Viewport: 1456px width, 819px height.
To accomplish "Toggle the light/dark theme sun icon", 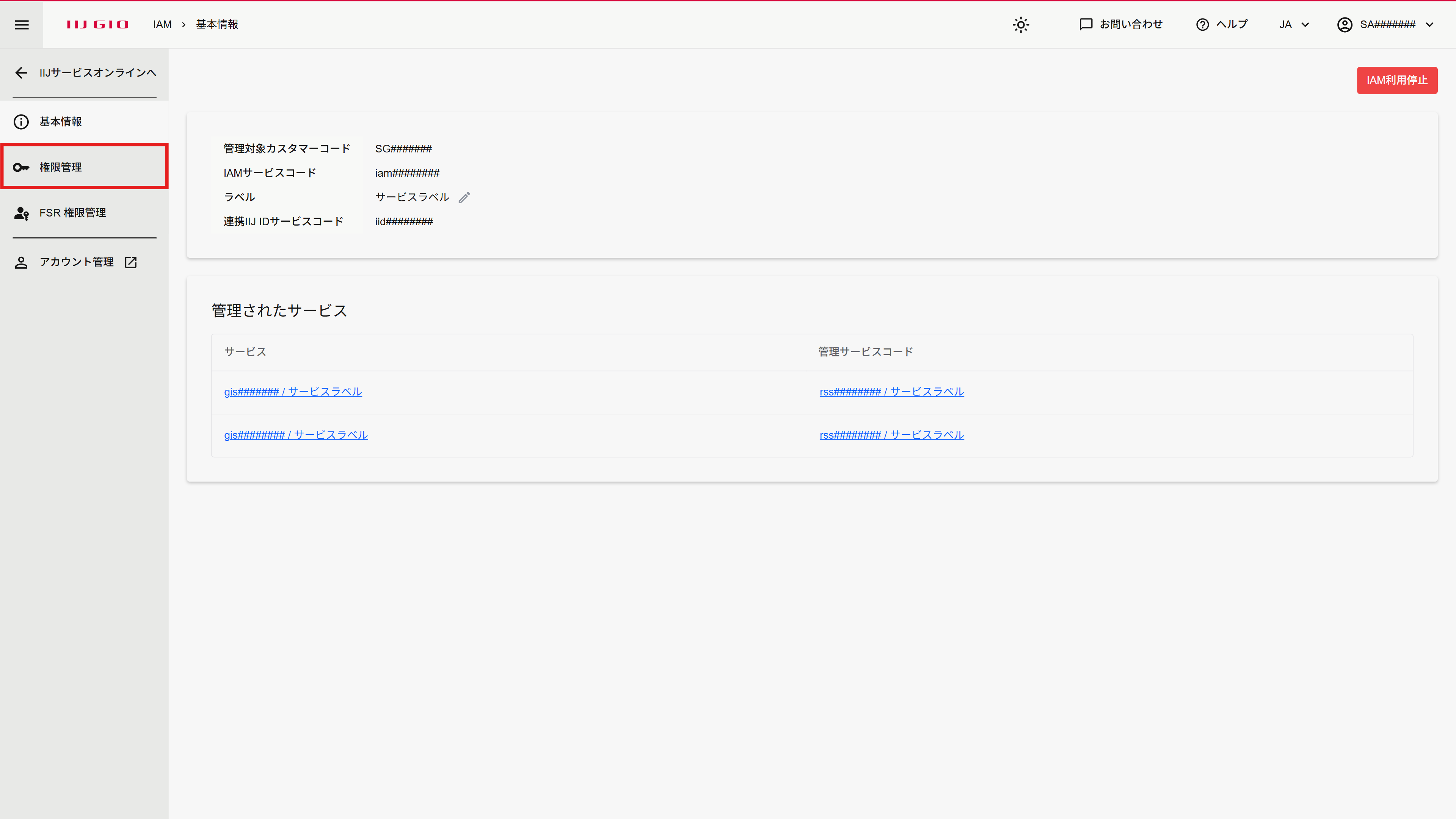I will (1021, 24).
